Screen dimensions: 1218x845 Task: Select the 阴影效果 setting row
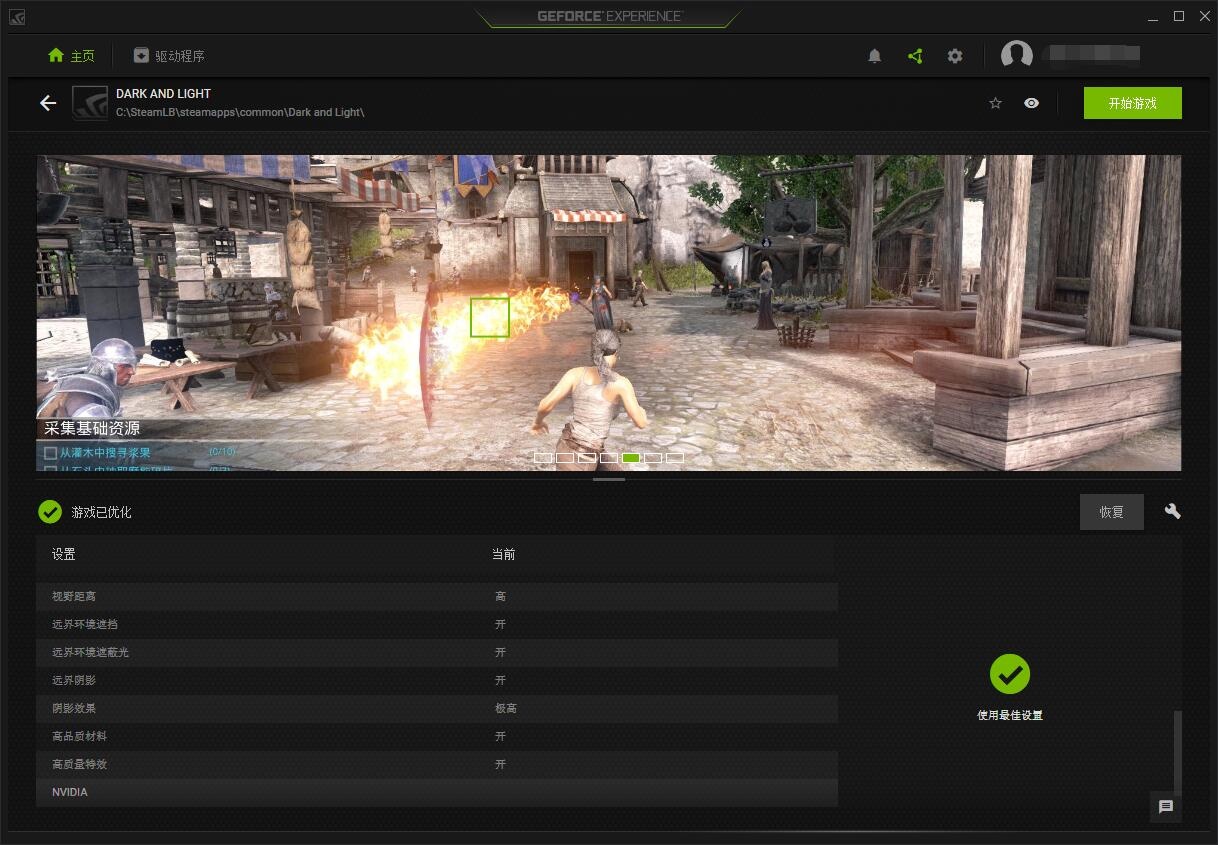click(x=437, y=708)
